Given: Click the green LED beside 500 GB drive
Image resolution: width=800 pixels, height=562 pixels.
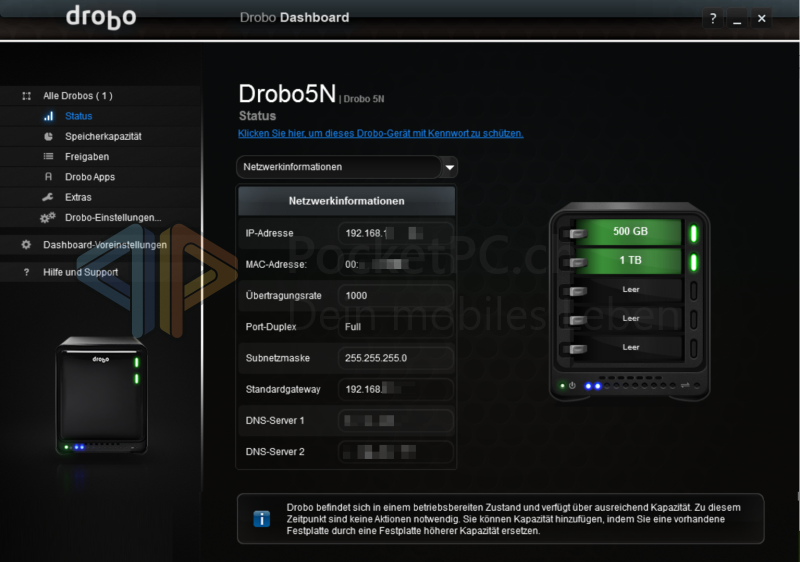Looking at the screenshot, I should click(x=694, y=233).
